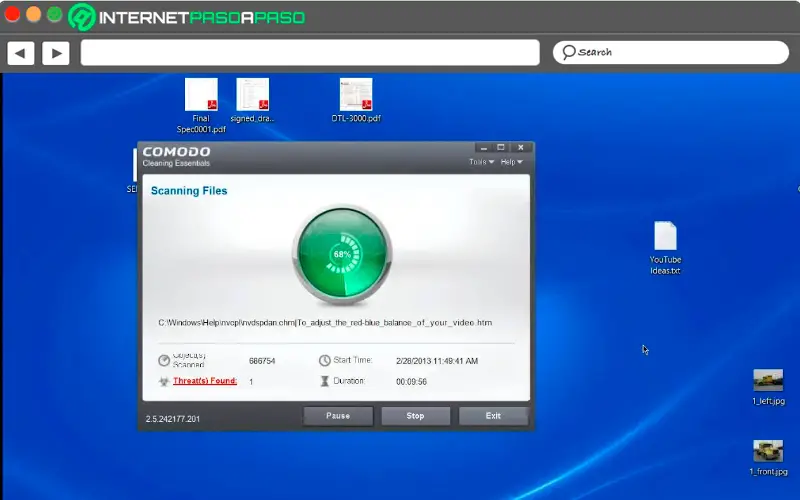Click the Duration label

click(349, 381)
